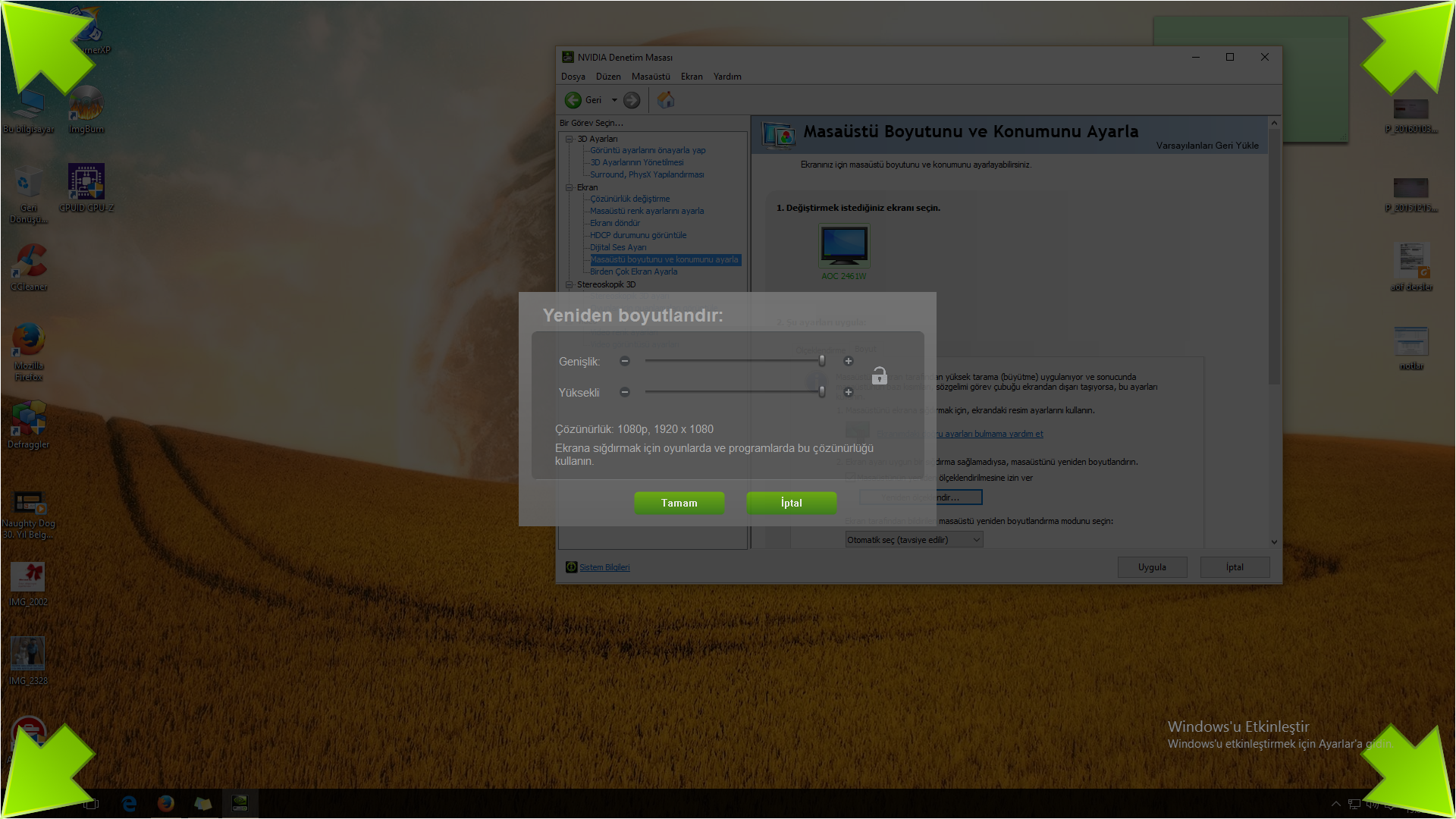Open Firefox from the taskbar
Viewport: 1456px width, 819px height.
click(166, 804)
